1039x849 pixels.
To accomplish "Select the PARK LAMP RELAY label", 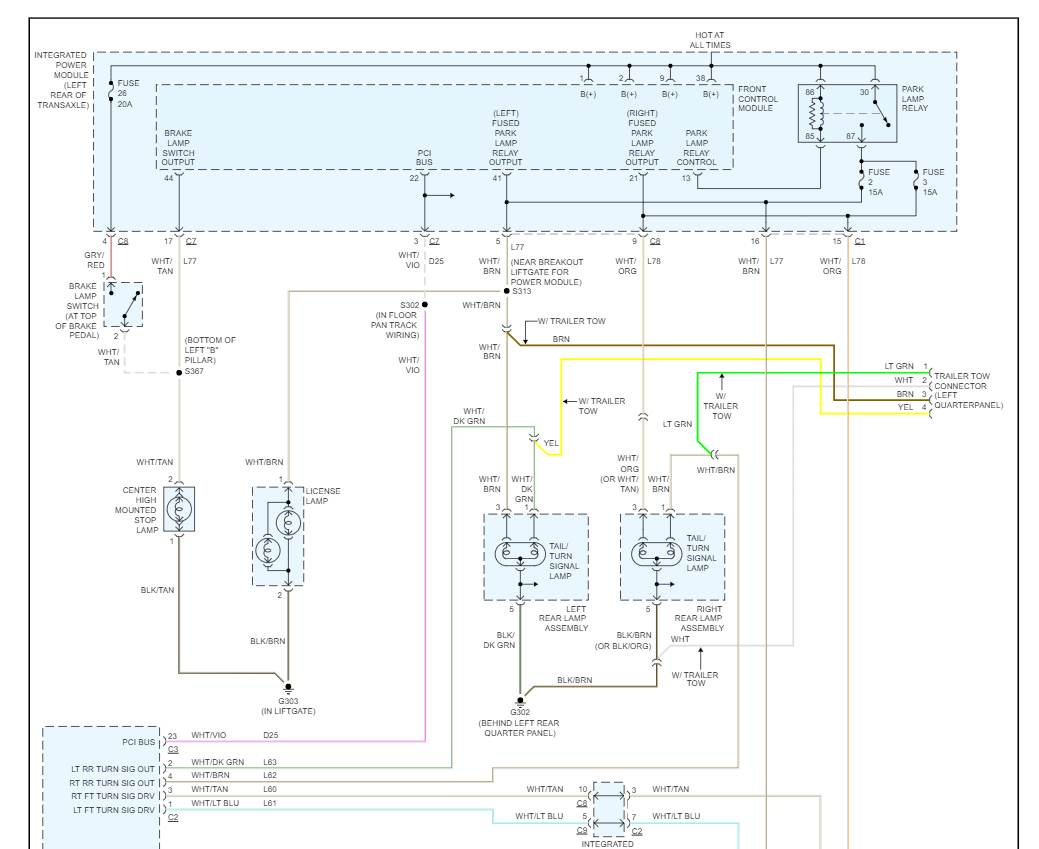I will [x=914, y=99].
